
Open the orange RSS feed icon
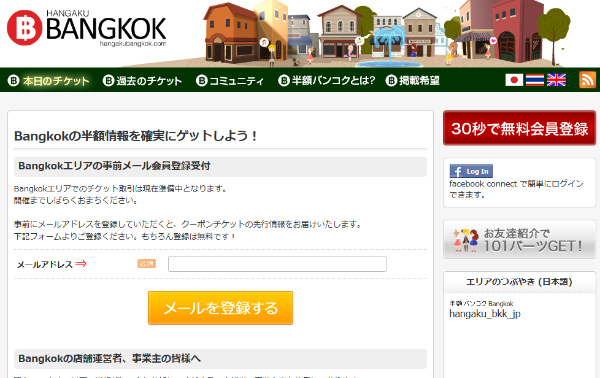click(x=587, y=80)
